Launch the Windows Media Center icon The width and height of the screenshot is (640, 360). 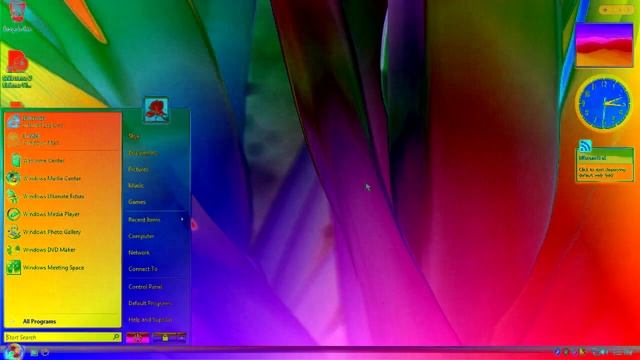click(13, 178)
